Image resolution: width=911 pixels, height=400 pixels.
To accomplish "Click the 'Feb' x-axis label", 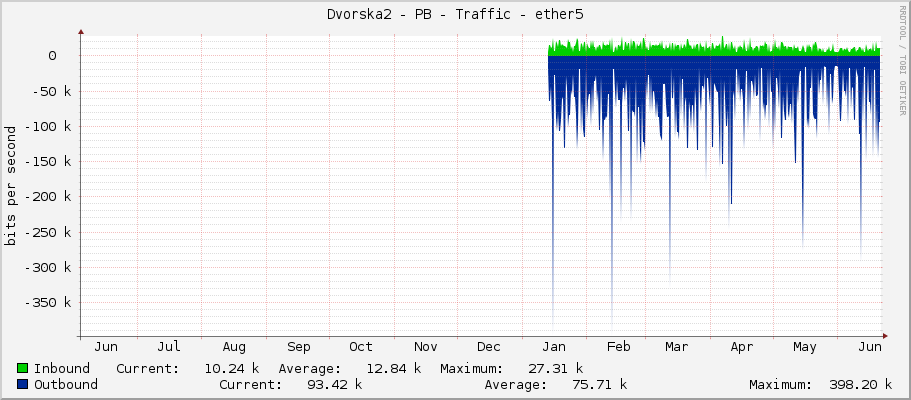I will pos(618,347).
